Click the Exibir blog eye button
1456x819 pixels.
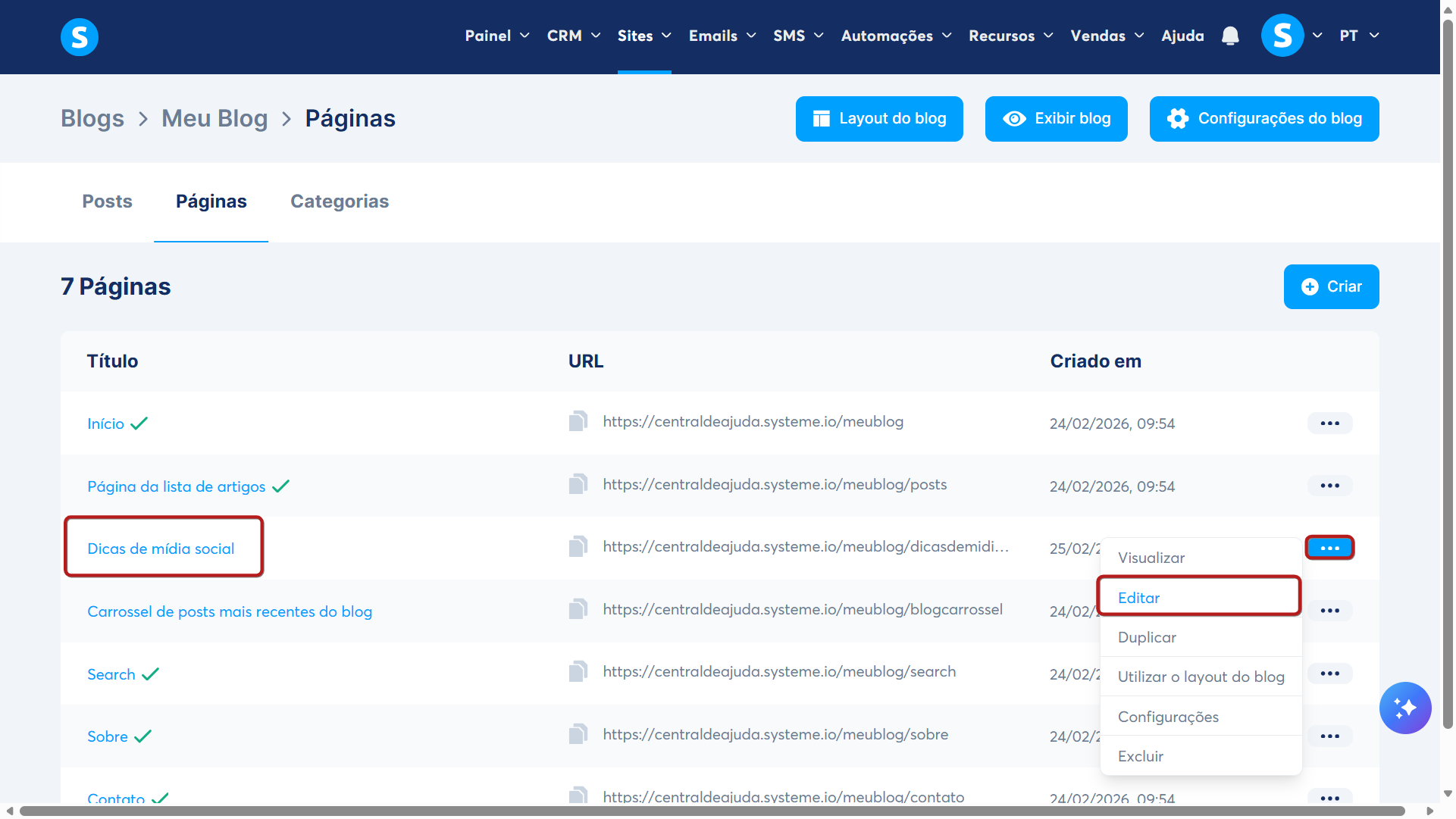pos(1056,119)
